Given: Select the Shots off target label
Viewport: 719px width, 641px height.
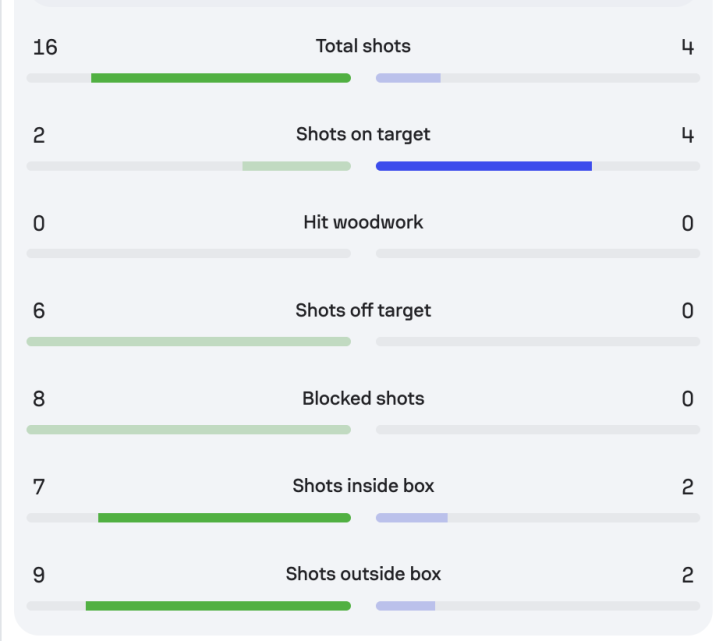Looking at the screenshot, I should pos(363,310).
